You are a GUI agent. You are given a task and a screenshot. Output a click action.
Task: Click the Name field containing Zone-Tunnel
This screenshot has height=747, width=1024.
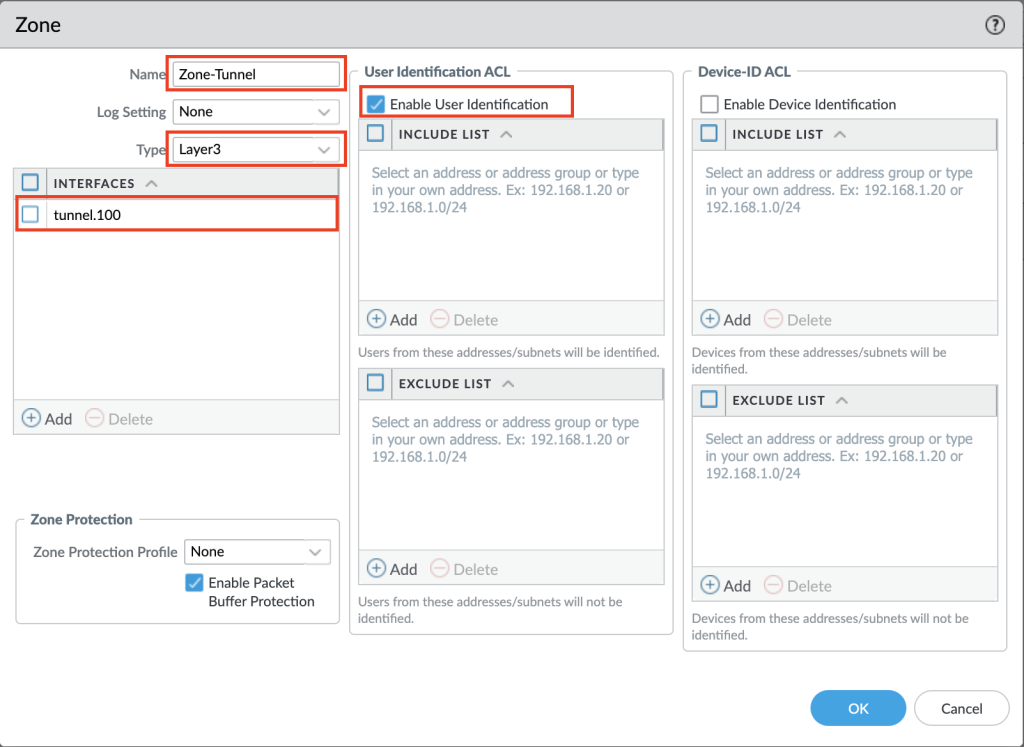256,74
